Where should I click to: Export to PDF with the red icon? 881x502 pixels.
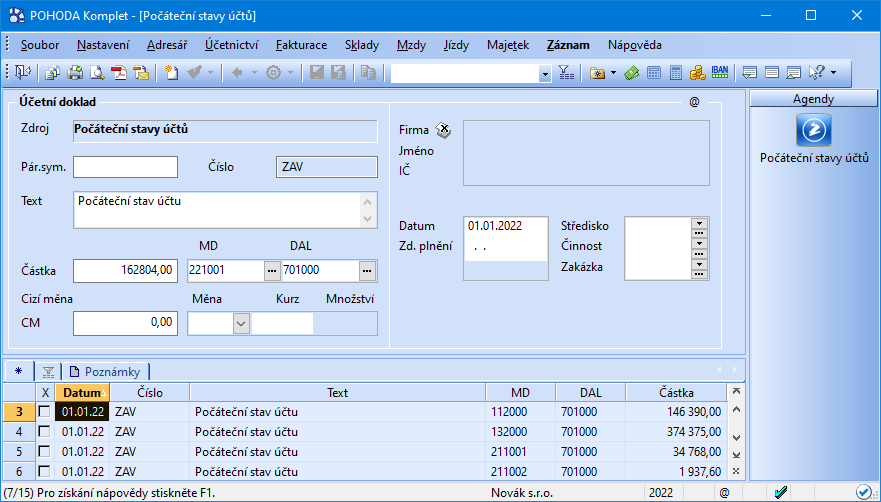coord(119,73)
